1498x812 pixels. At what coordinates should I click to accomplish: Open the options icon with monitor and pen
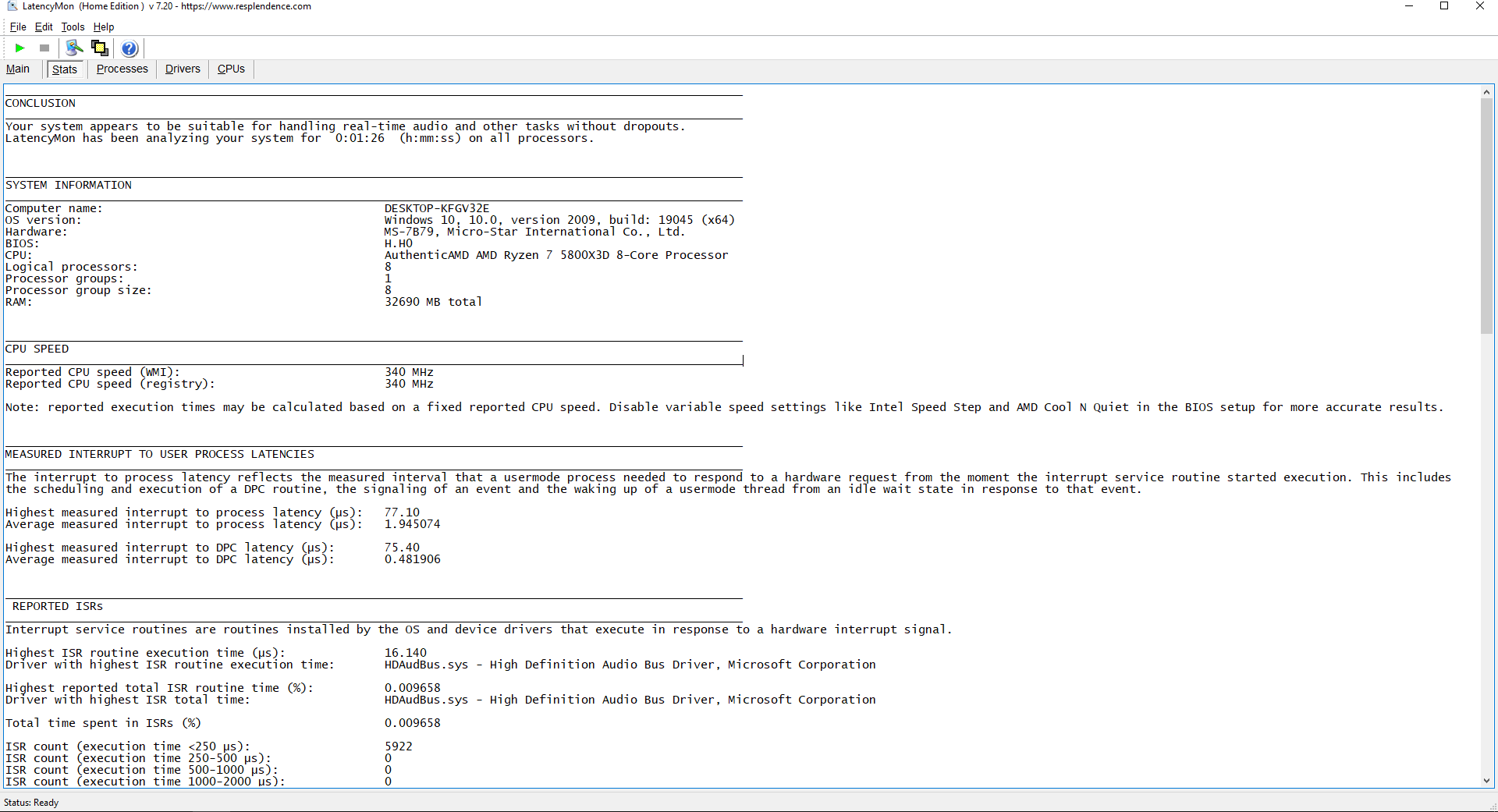tap(74, 48)
